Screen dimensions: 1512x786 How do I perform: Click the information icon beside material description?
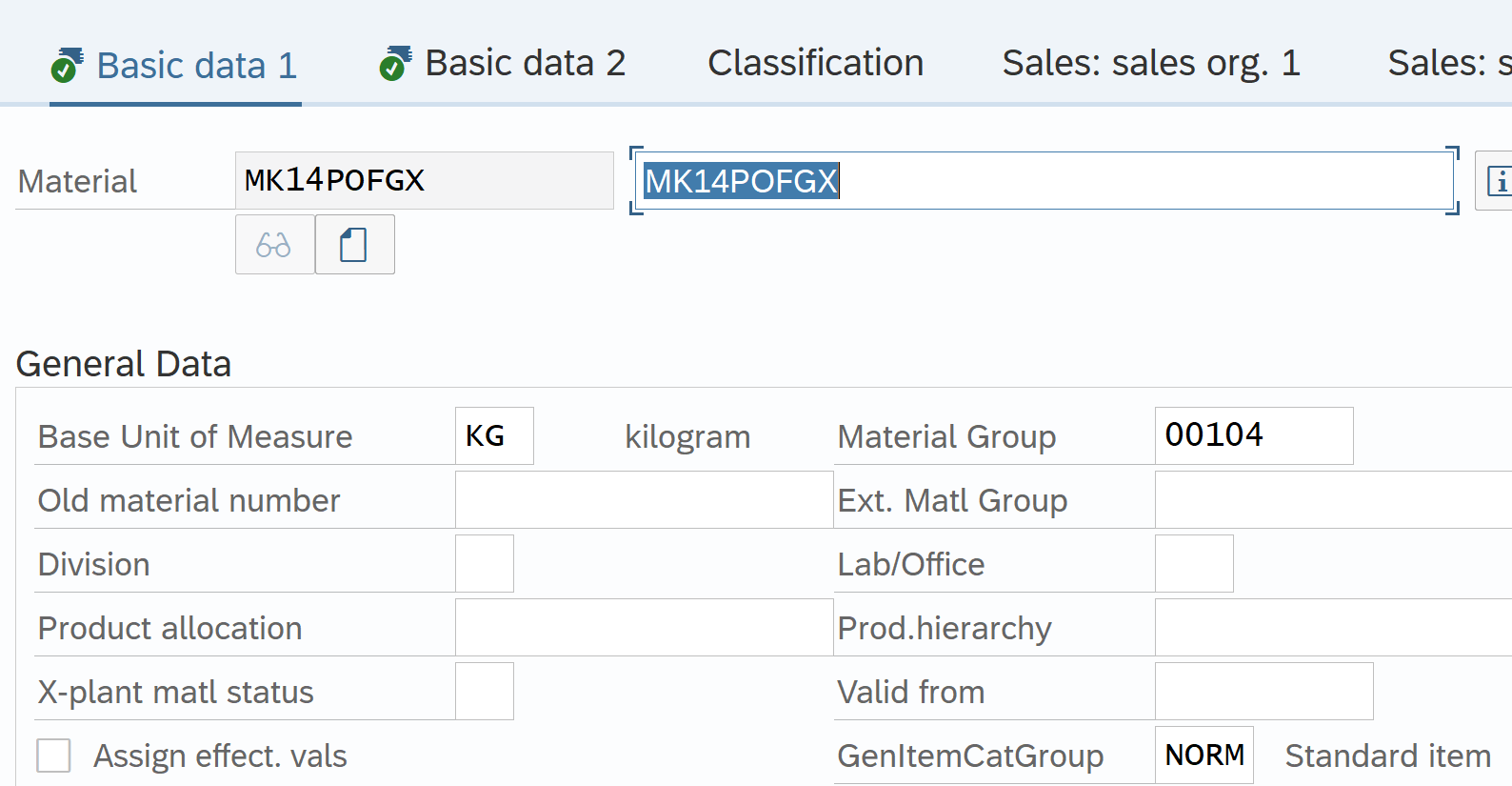pyautogui.click(x=1497, y=181)
